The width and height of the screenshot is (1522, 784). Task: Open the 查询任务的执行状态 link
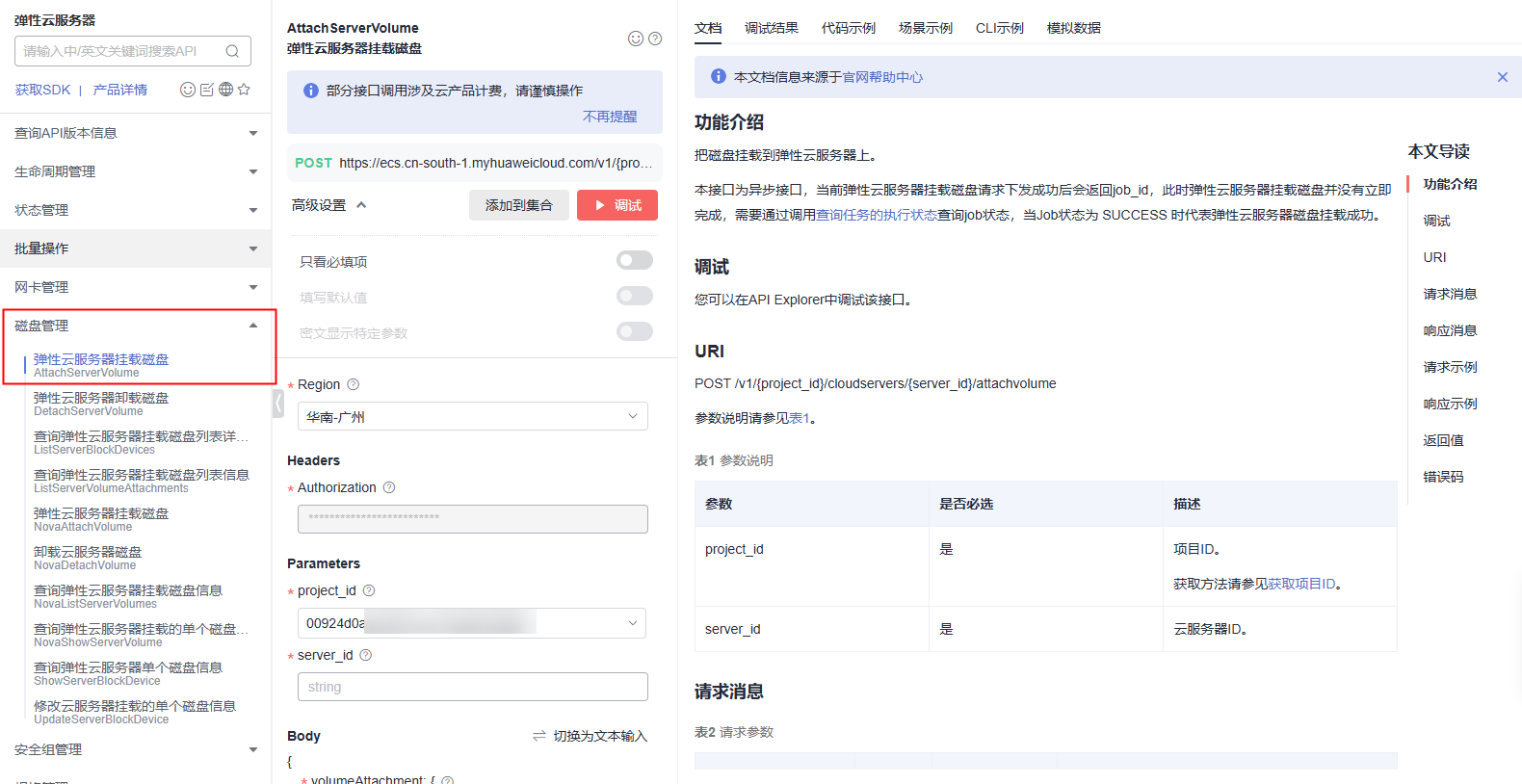point(877,215)
